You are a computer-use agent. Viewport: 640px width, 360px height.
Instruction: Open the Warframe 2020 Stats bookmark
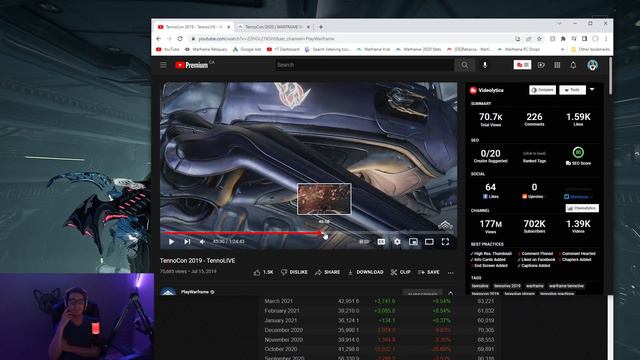tap(418, 49)
